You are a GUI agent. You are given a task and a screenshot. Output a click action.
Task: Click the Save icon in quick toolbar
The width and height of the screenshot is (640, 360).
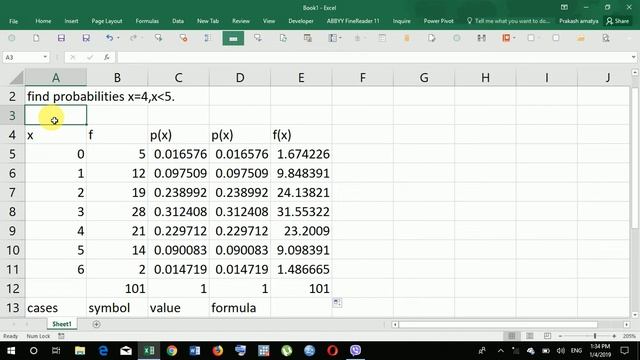61,38
